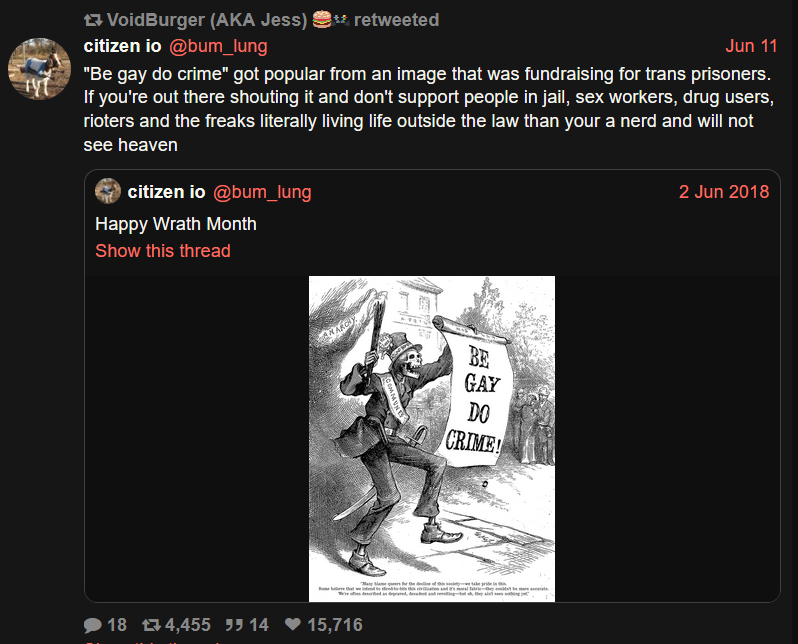Click the comment bubble icon showing 18 replies
Image resolution: width=798 pixels, height=644 pixels.
93,625
